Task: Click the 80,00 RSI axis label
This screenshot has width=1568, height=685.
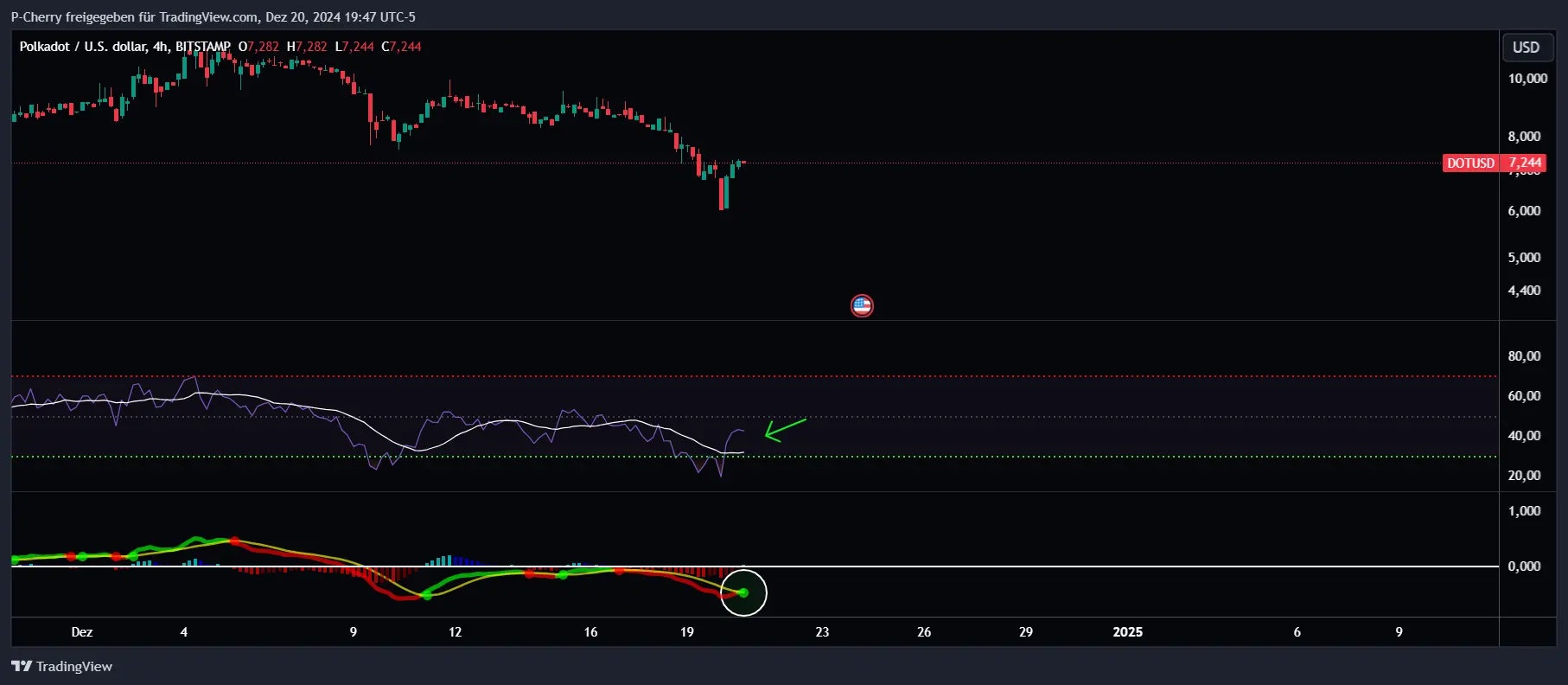Action: pyautogui.click(x=1524, y=356)
